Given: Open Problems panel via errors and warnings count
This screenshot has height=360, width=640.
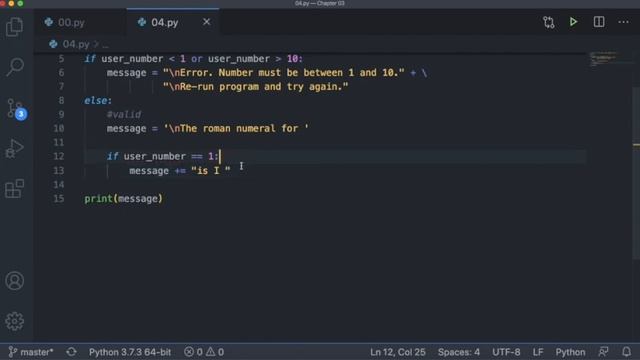Looking at the screenshot, I should pyautogui.click(x=204, y=352).
